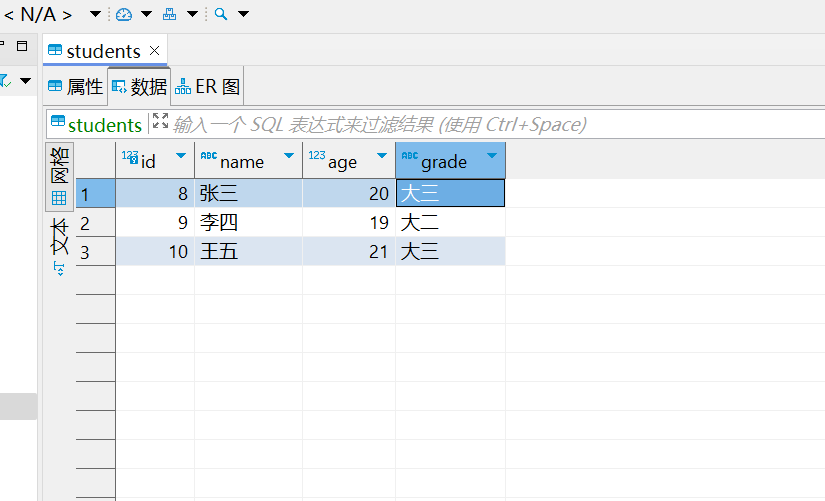Screen dimensions: 825x501
Task: Click the search magnifier toolbar icon
Action: 221,14
